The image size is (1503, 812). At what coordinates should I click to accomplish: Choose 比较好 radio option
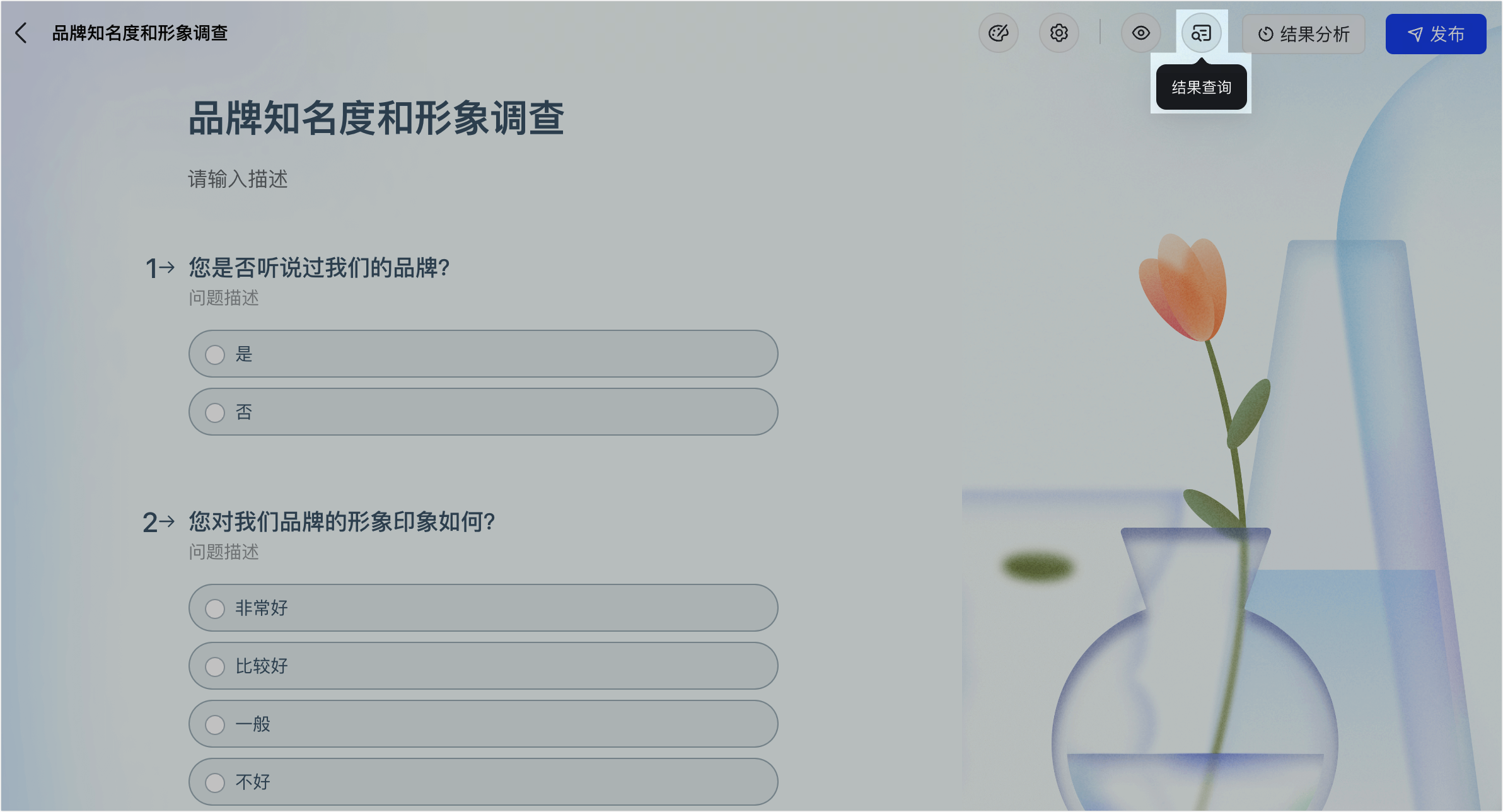(x=483, y=666)
